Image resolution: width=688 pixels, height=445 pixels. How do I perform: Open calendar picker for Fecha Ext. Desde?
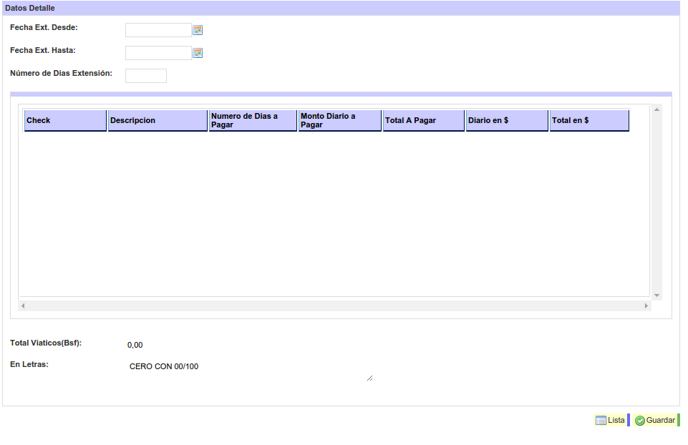(198, 30)
